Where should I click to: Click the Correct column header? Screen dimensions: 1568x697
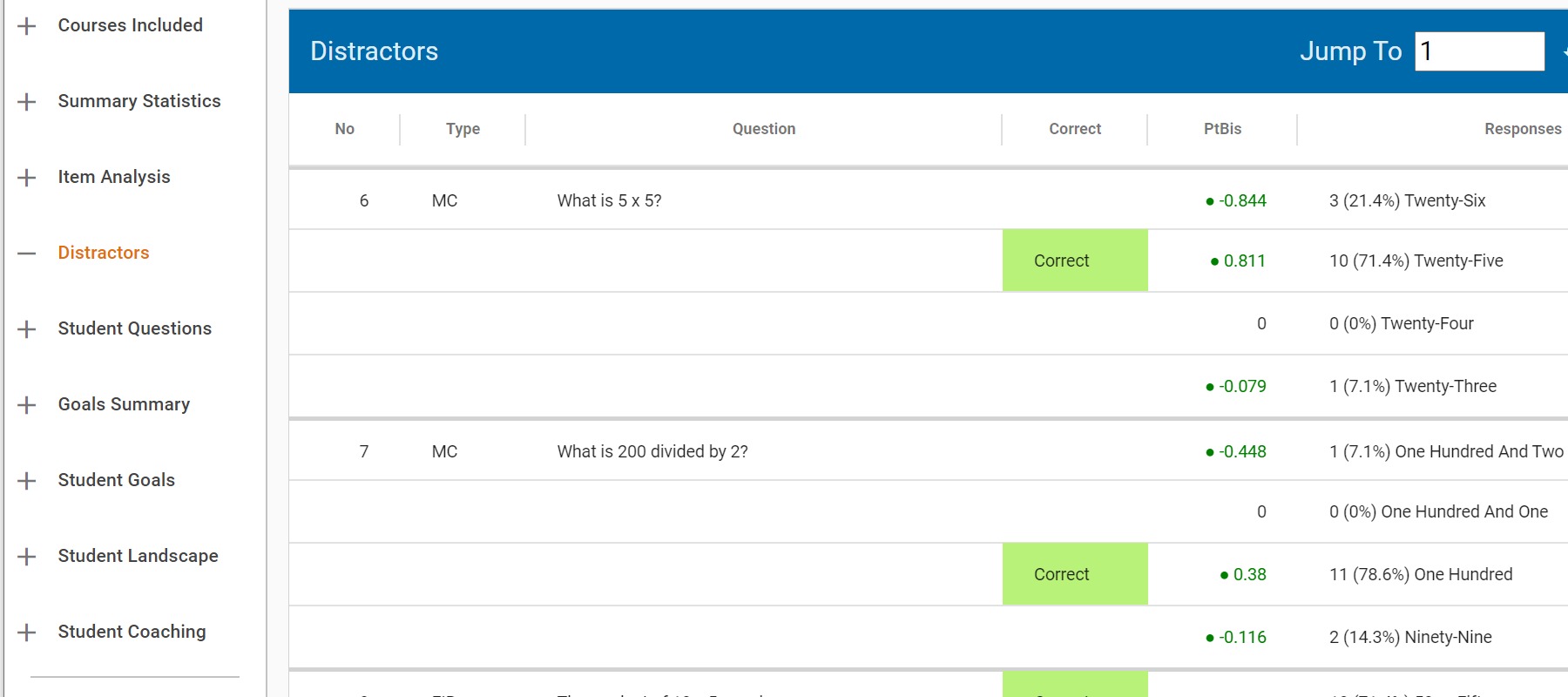[1074, 129]
